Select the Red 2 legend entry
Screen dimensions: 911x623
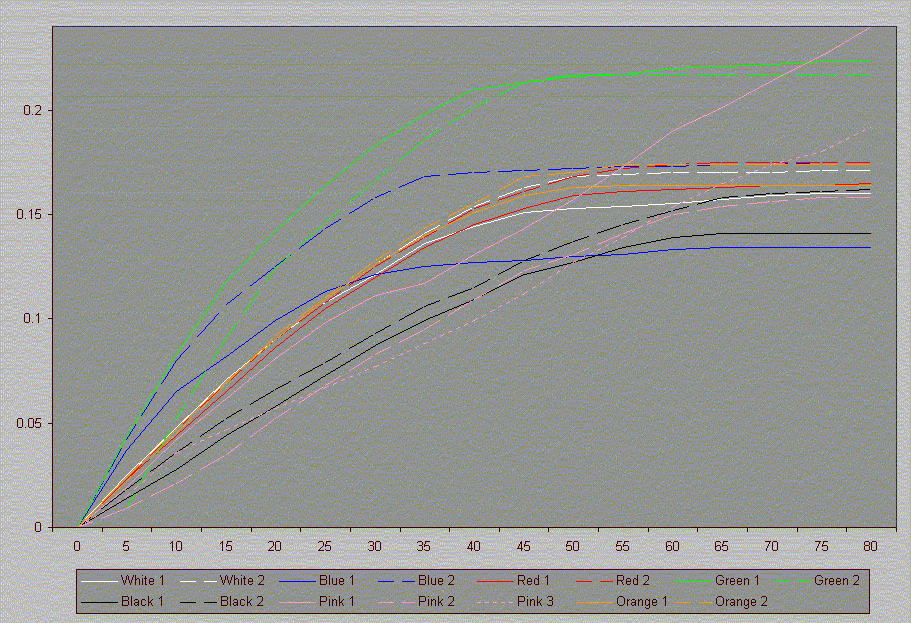(x=635, y=580)
